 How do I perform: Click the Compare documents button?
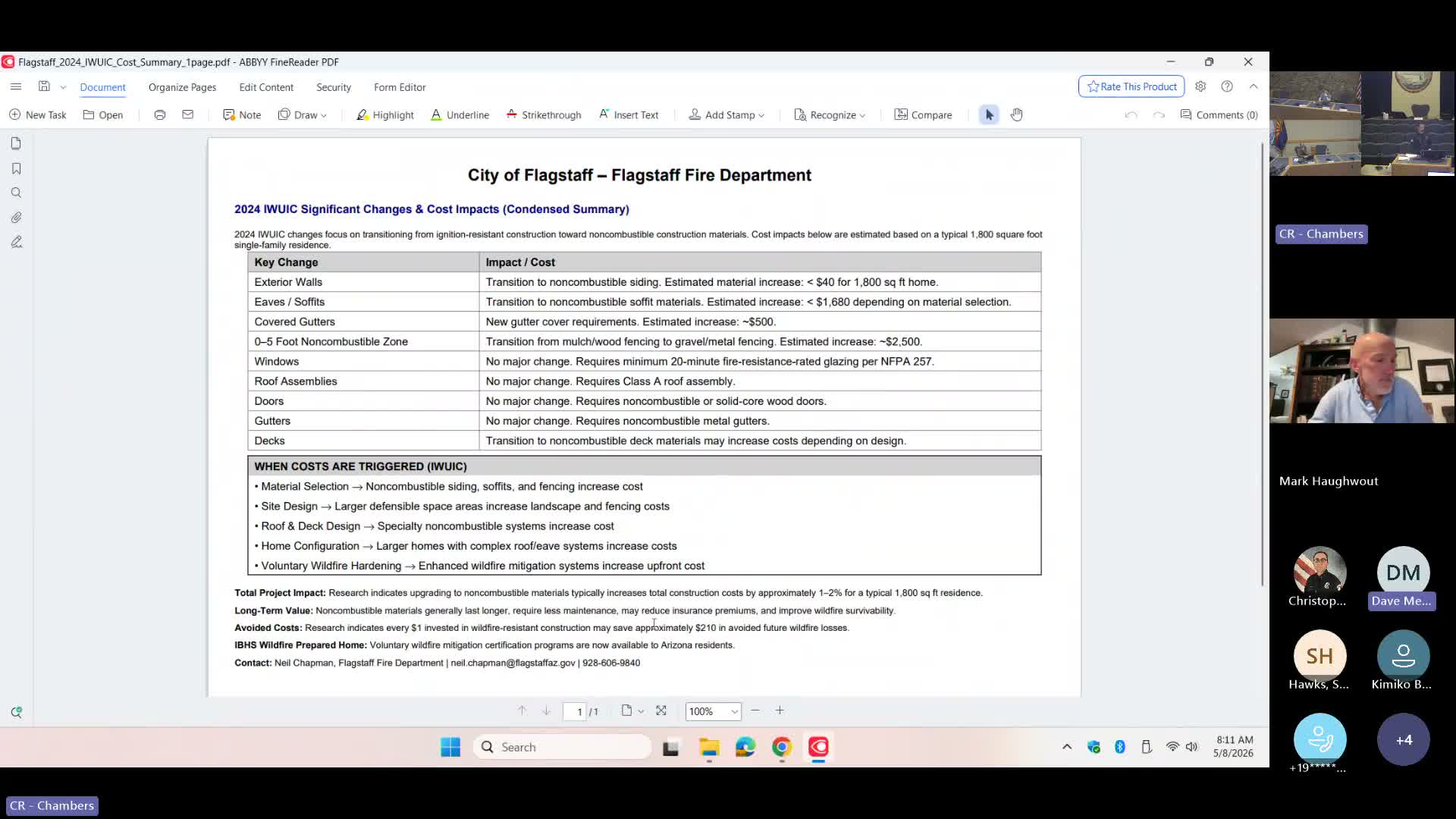pos(924,115)
